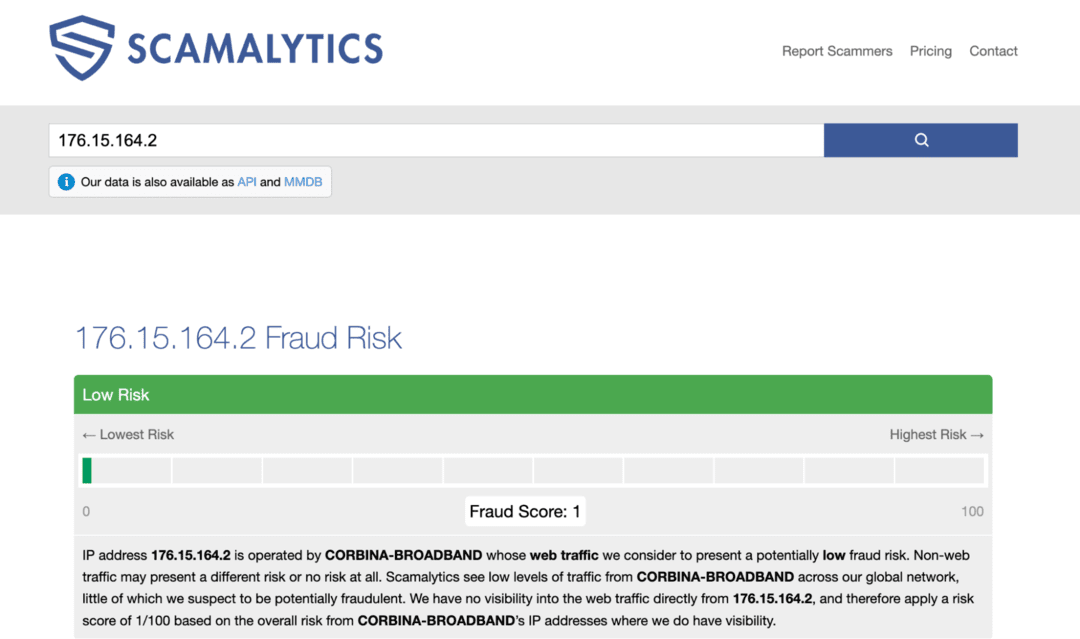Select the Fraud Score: 1 label
Screen dimensions: 1080x639
click(x=525, y=511)
